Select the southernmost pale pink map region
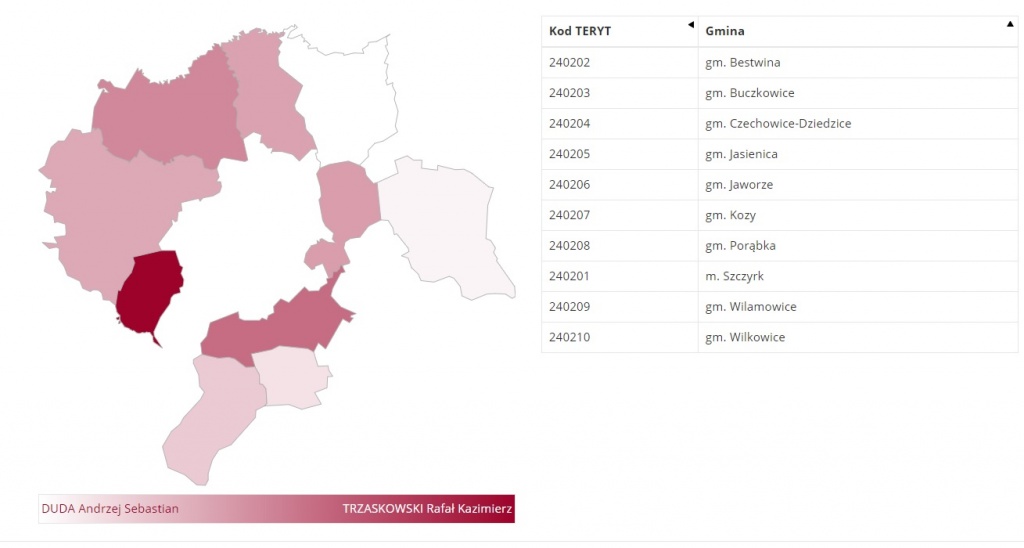The width and height of the screenshot is (1024, 548). 212,418
